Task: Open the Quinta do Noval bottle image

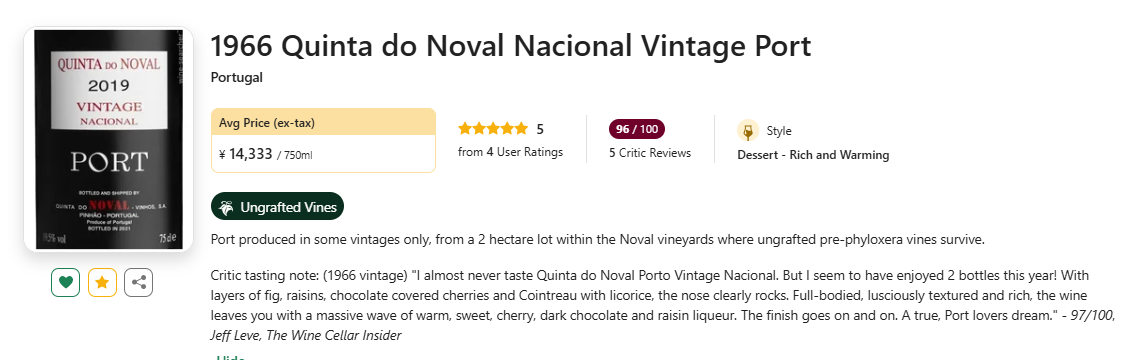Action: [108, 140]
